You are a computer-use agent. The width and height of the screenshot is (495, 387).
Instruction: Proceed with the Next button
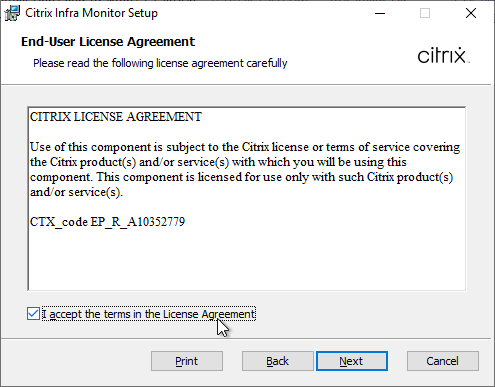pyautogui.click(x=352, y=361)
